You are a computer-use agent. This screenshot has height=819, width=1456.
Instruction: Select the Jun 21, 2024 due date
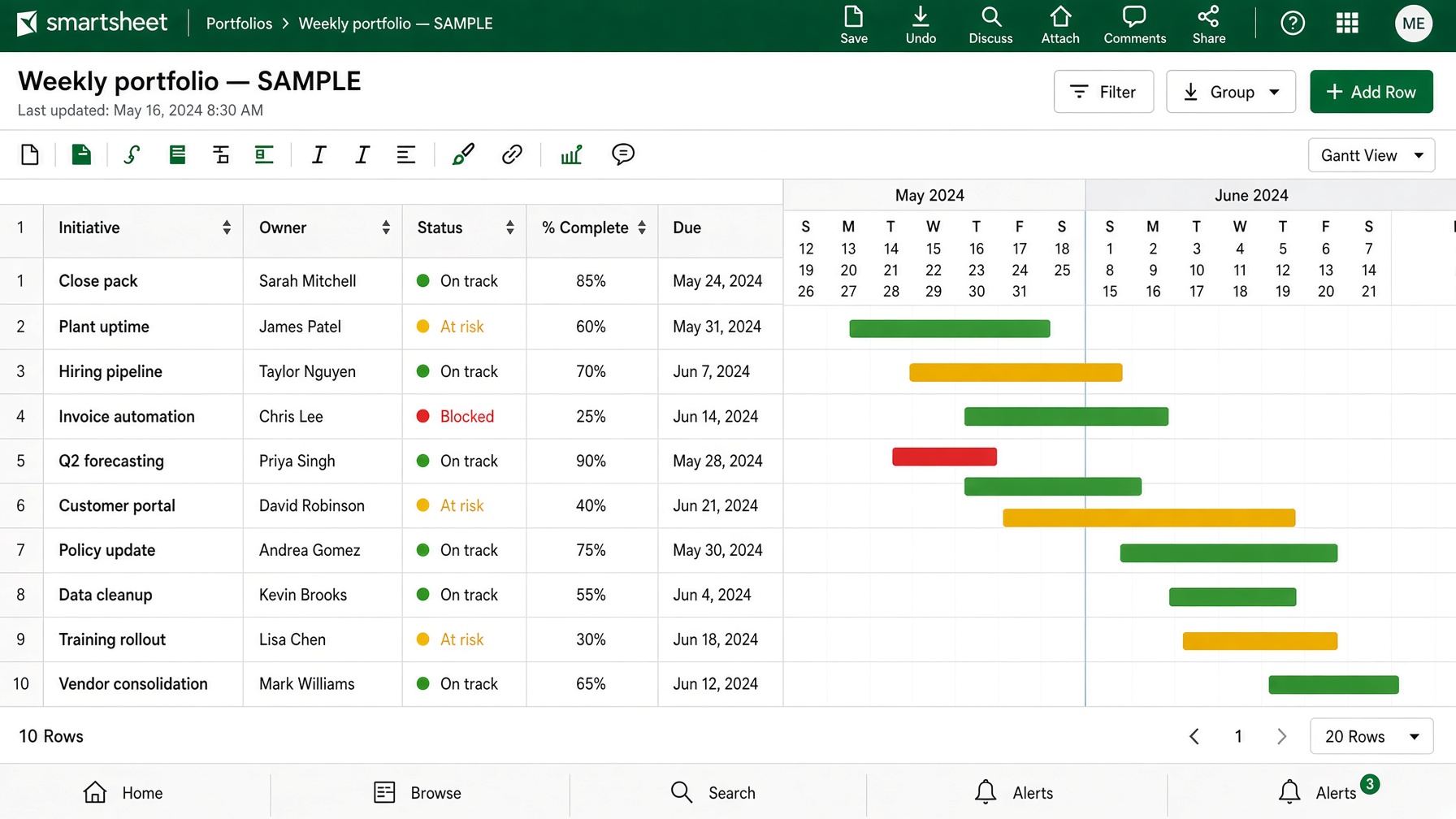(x=720, y=505)
